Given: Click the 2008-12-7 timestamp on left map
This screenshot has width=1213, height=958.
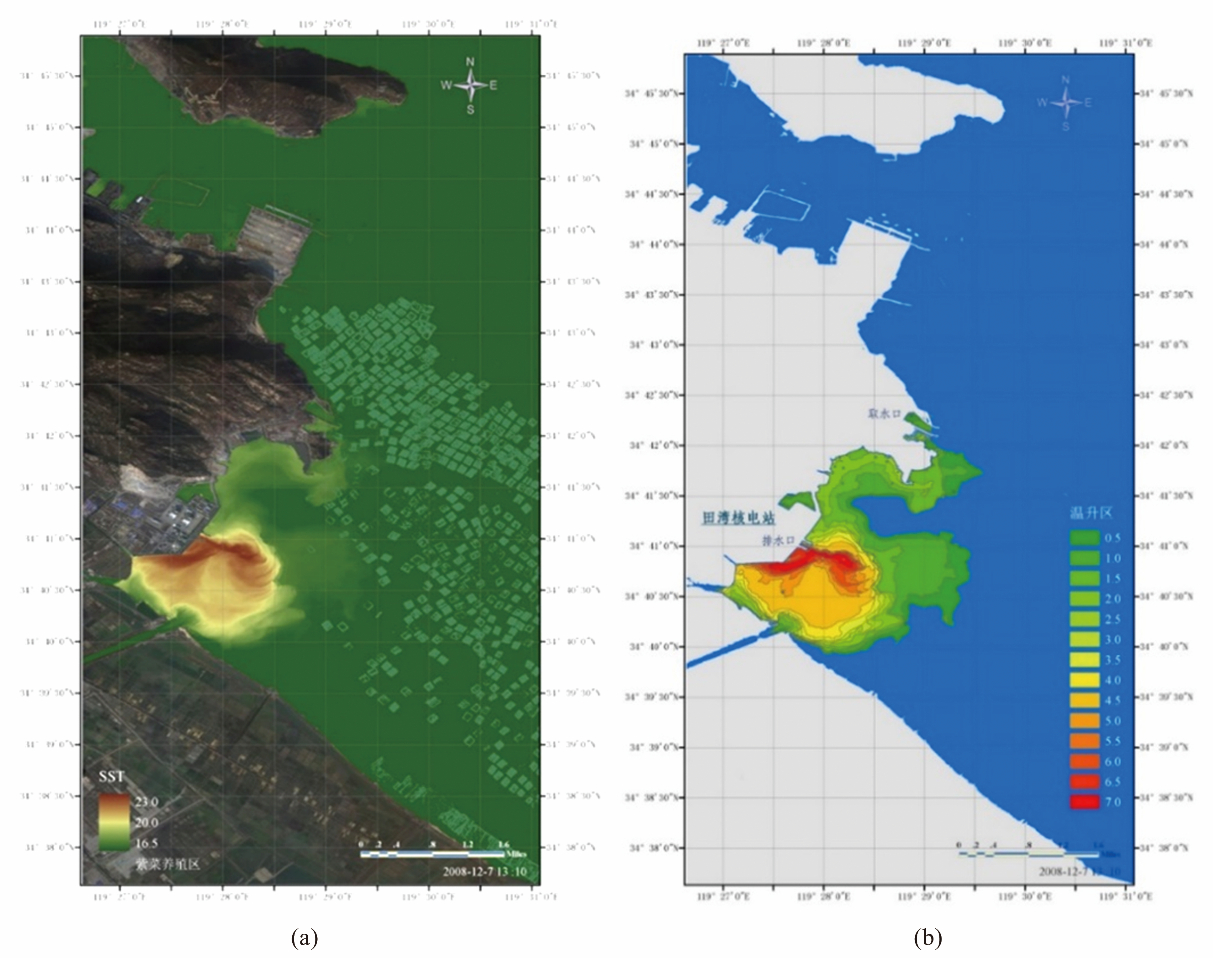Looking at the screenshot, I should click(x=486, y=870).
